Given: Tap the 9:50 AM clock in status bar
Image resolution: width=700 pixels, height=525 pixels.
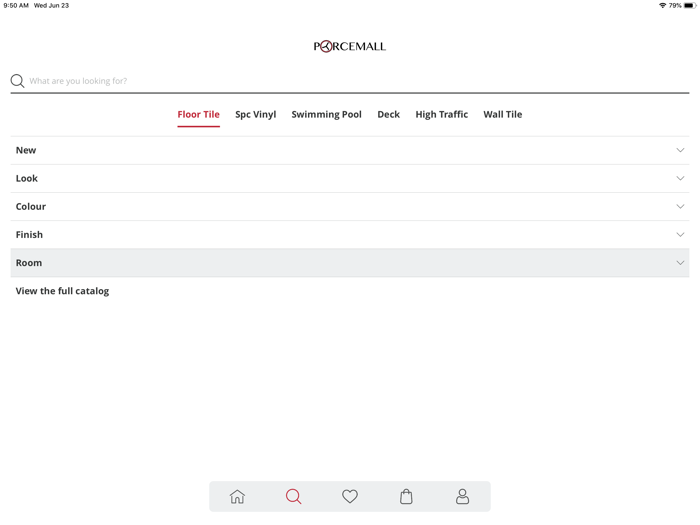Looking at the screenshot, I should point(16,5).
